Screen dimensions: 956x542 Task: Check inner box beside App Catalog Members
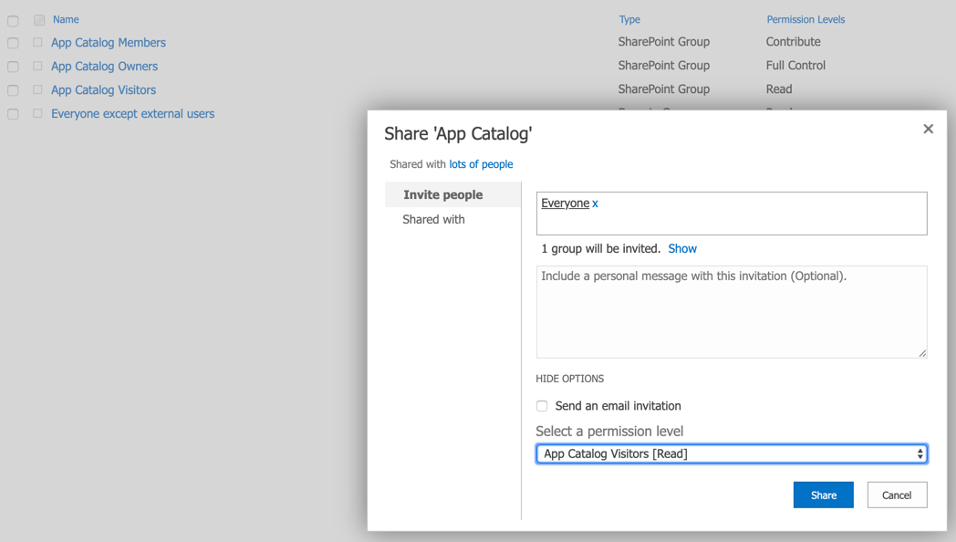click(38, 42)
